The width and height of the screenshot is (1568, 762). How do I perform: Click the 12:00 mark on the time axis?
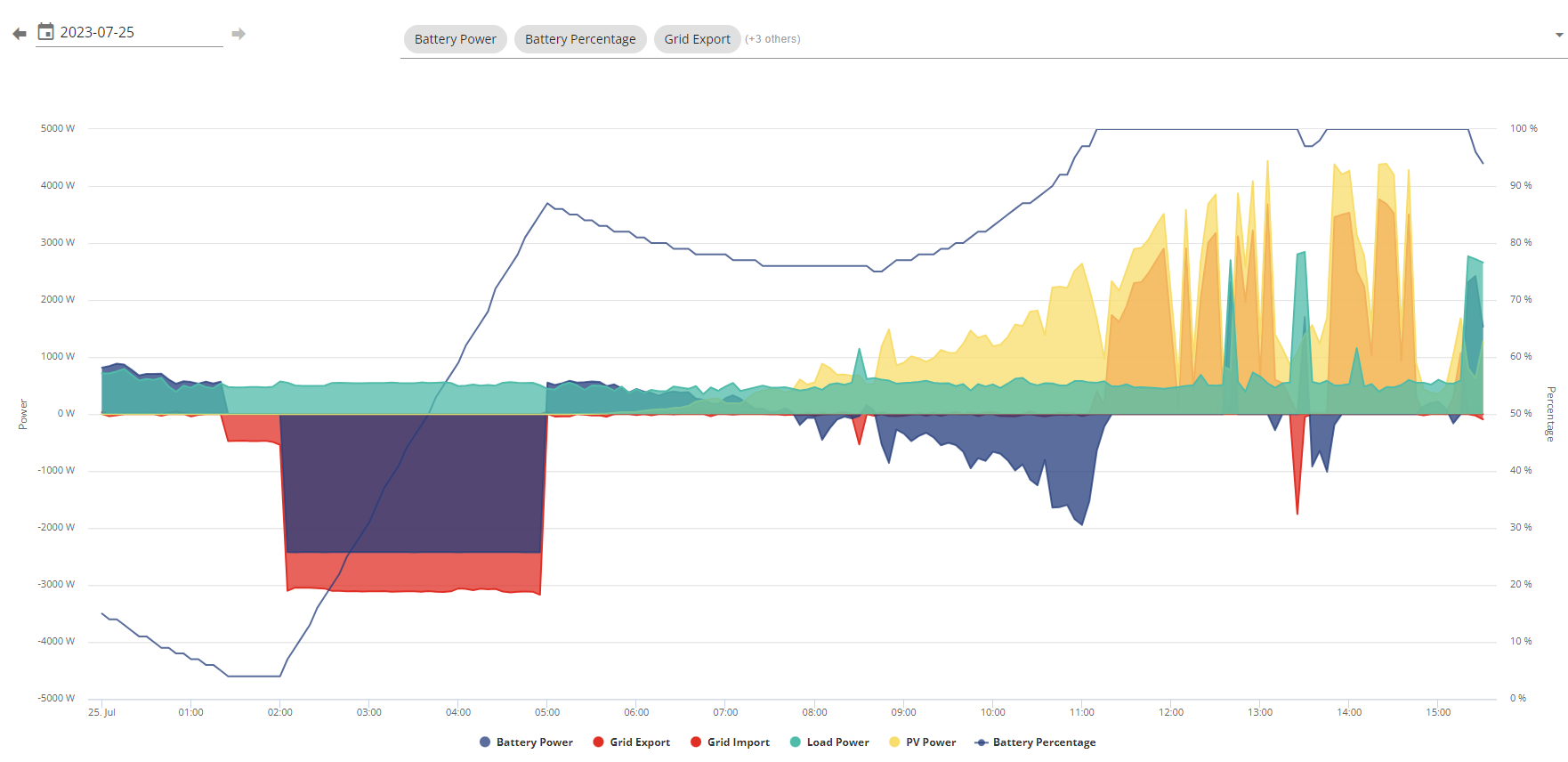point(1171,712)
